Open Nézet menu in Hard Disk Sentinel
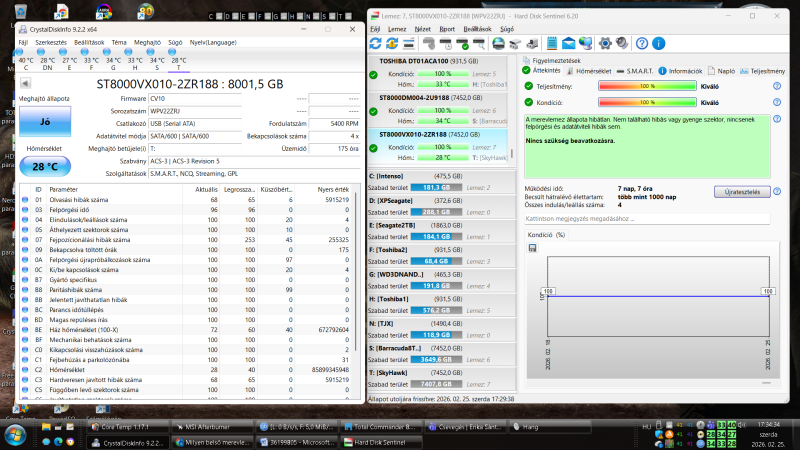 click(x=422, y=29)
